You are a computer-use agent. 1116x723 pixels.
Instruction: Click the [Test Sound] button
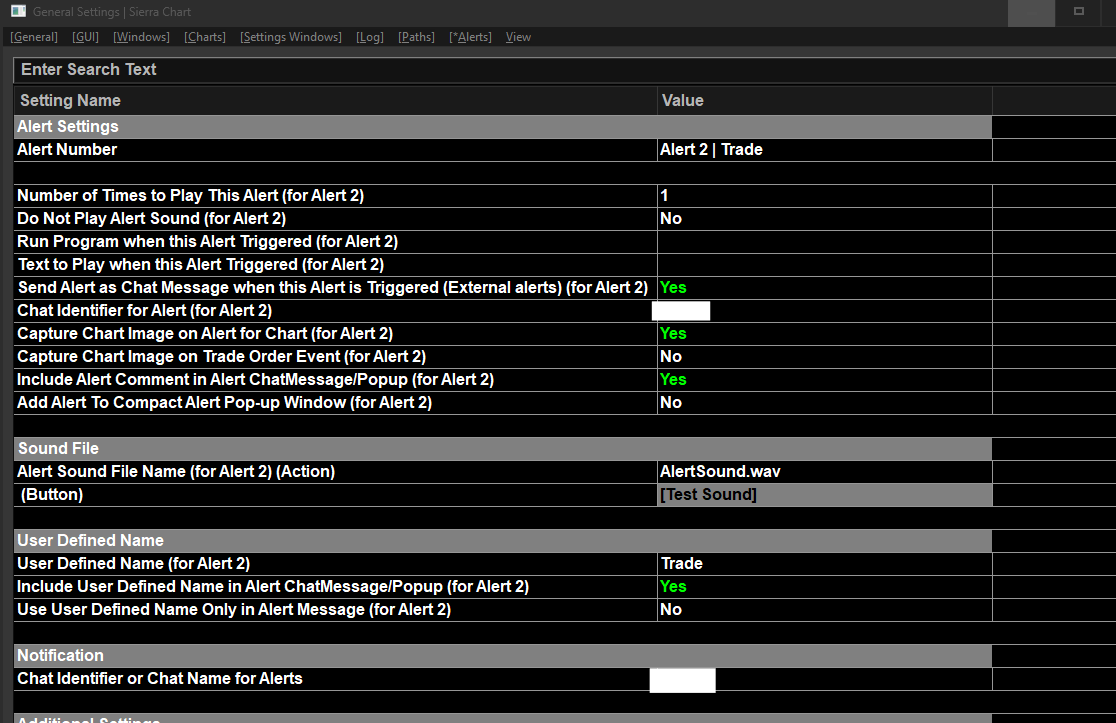click(x=824, y=495)
